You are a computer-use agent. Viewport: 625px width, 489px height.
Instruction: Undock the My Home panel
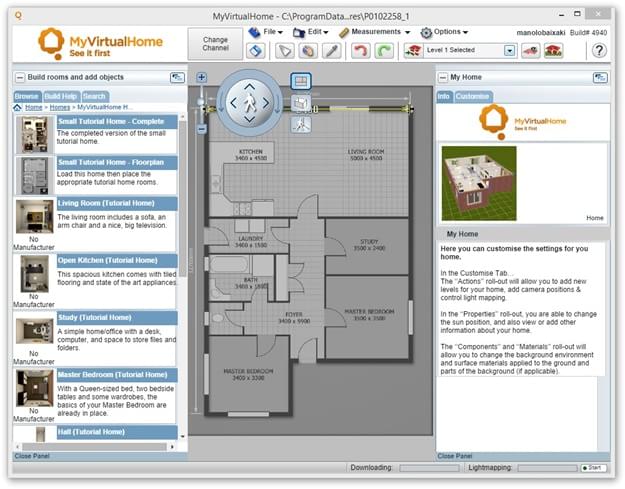(600, 77)
